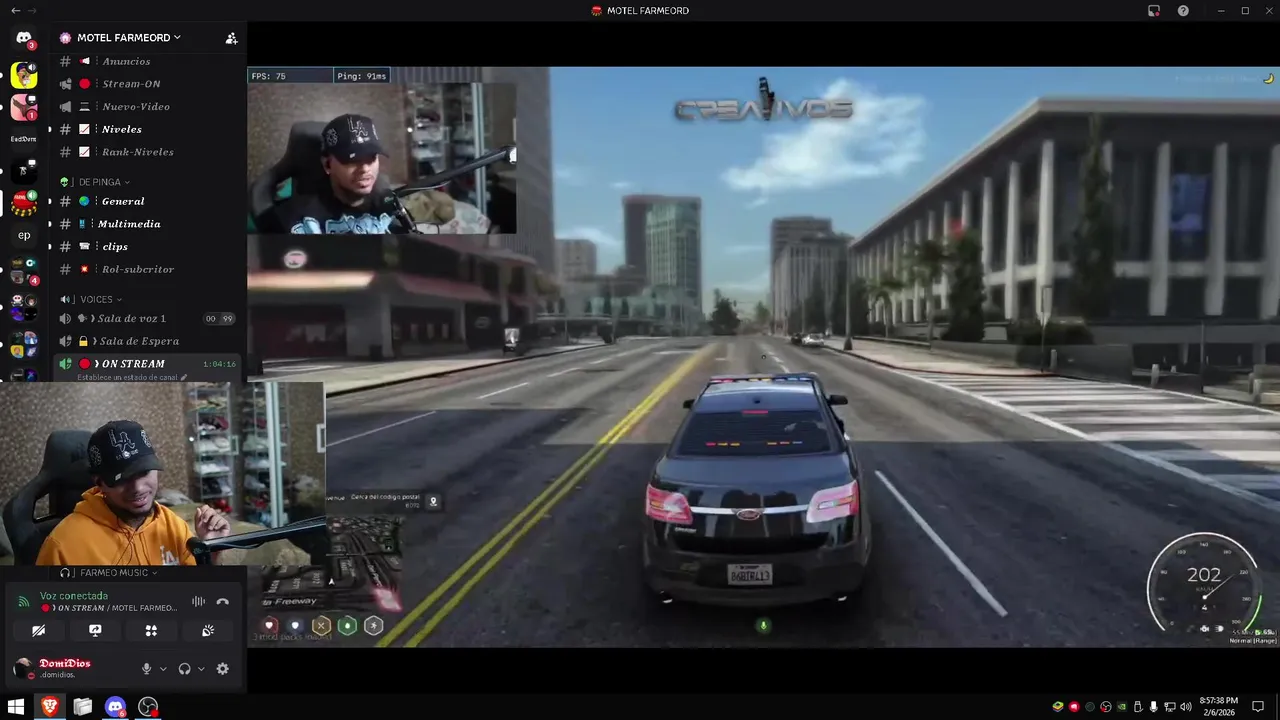
Task: Open OBS Studio from the taskbar
Action: pos(148,707)
